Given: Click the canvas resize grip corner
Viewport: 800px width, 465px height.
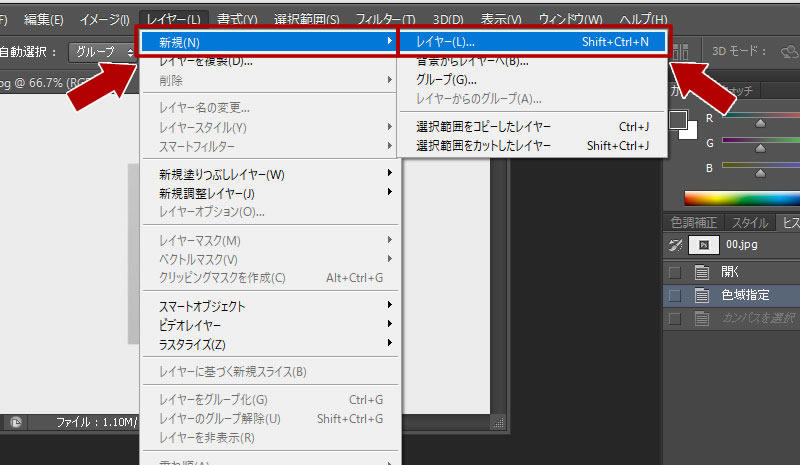Looking at the screenshot, I should click(497, 422).
